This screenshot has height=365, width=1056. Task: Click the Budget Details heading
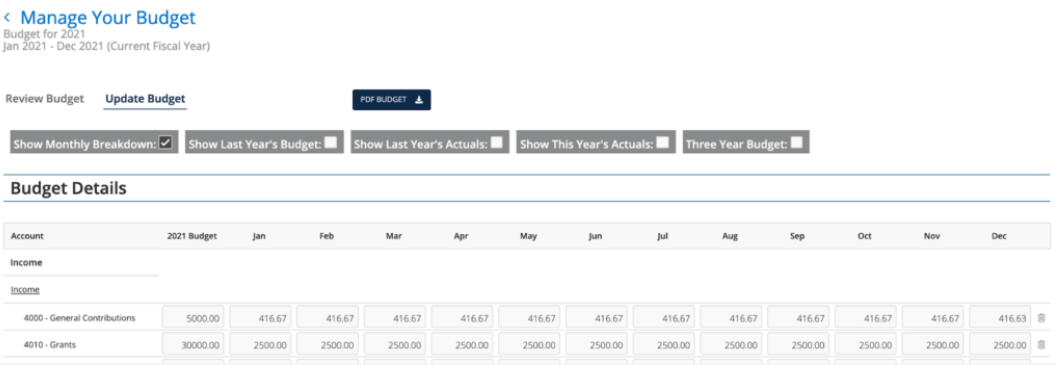[69, 189]
